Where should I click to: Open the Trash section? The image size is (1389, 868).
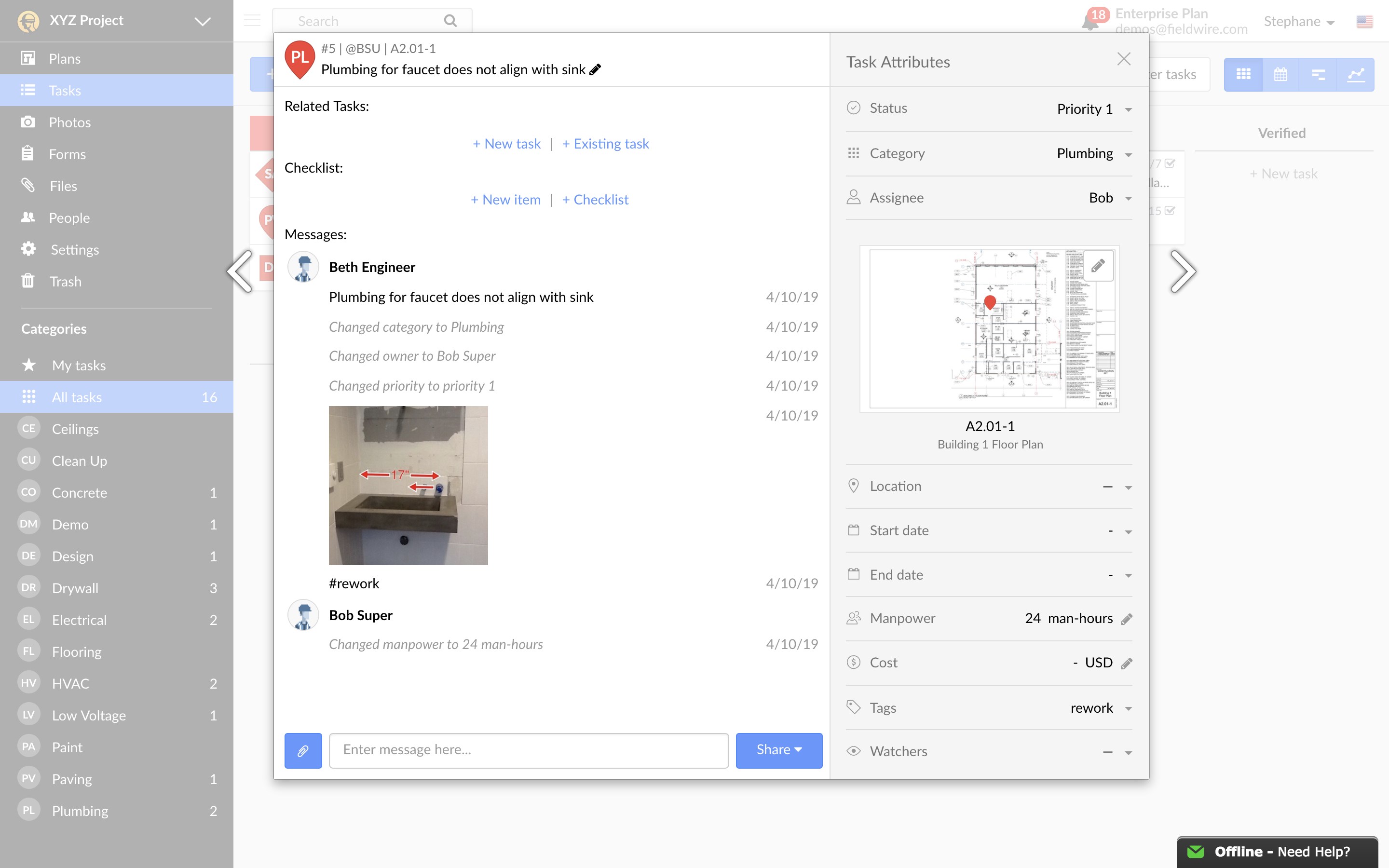point(66,281)
